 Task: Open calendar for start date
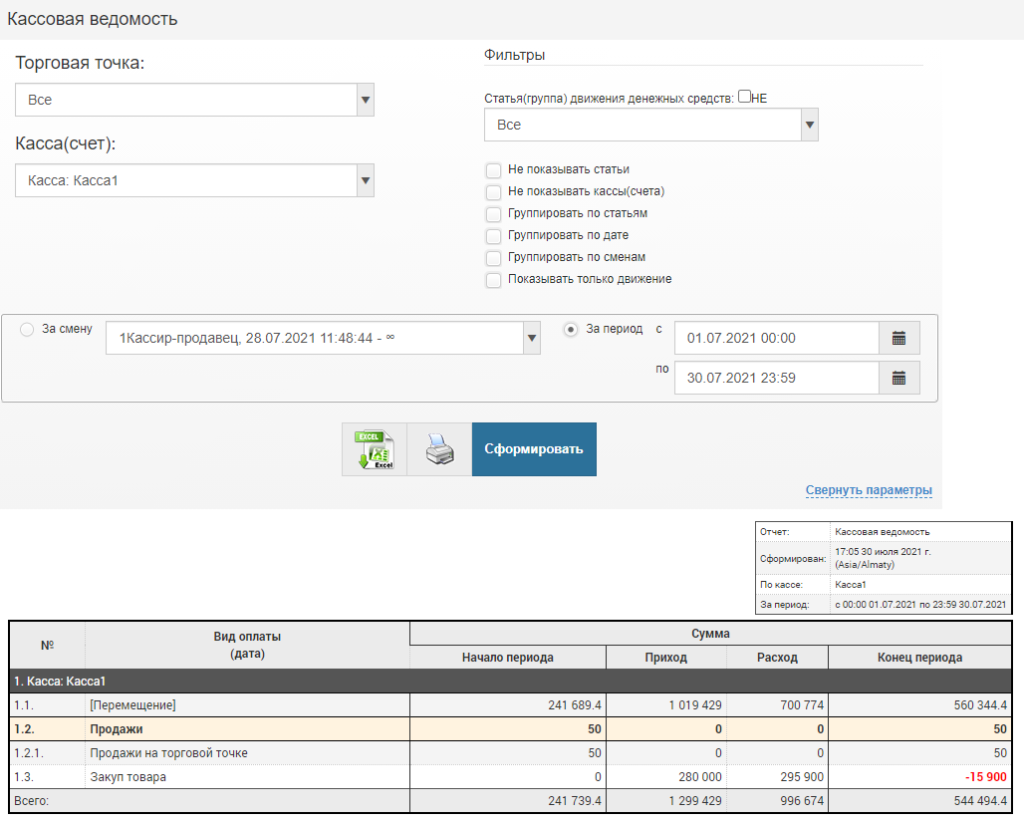point(898,338)
